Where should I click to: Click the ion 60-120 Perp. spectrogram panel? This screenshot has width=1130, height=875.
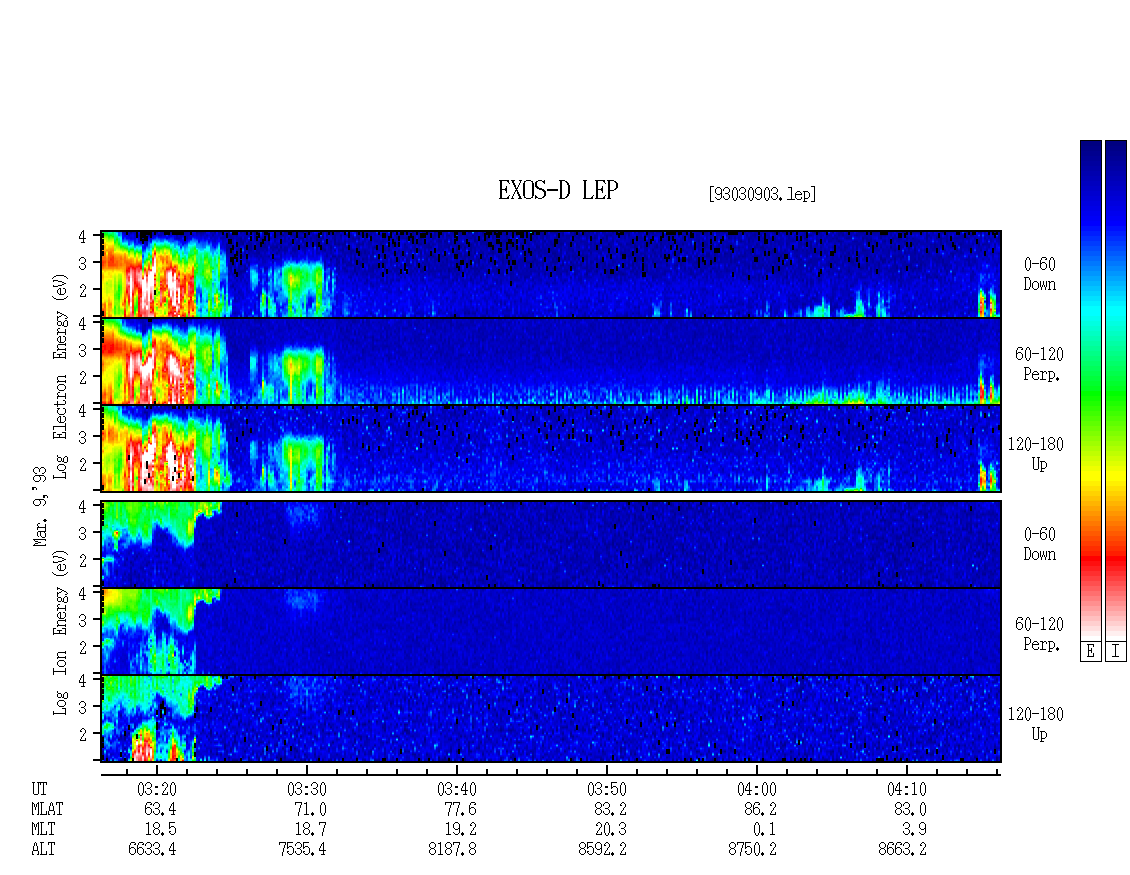551,631
